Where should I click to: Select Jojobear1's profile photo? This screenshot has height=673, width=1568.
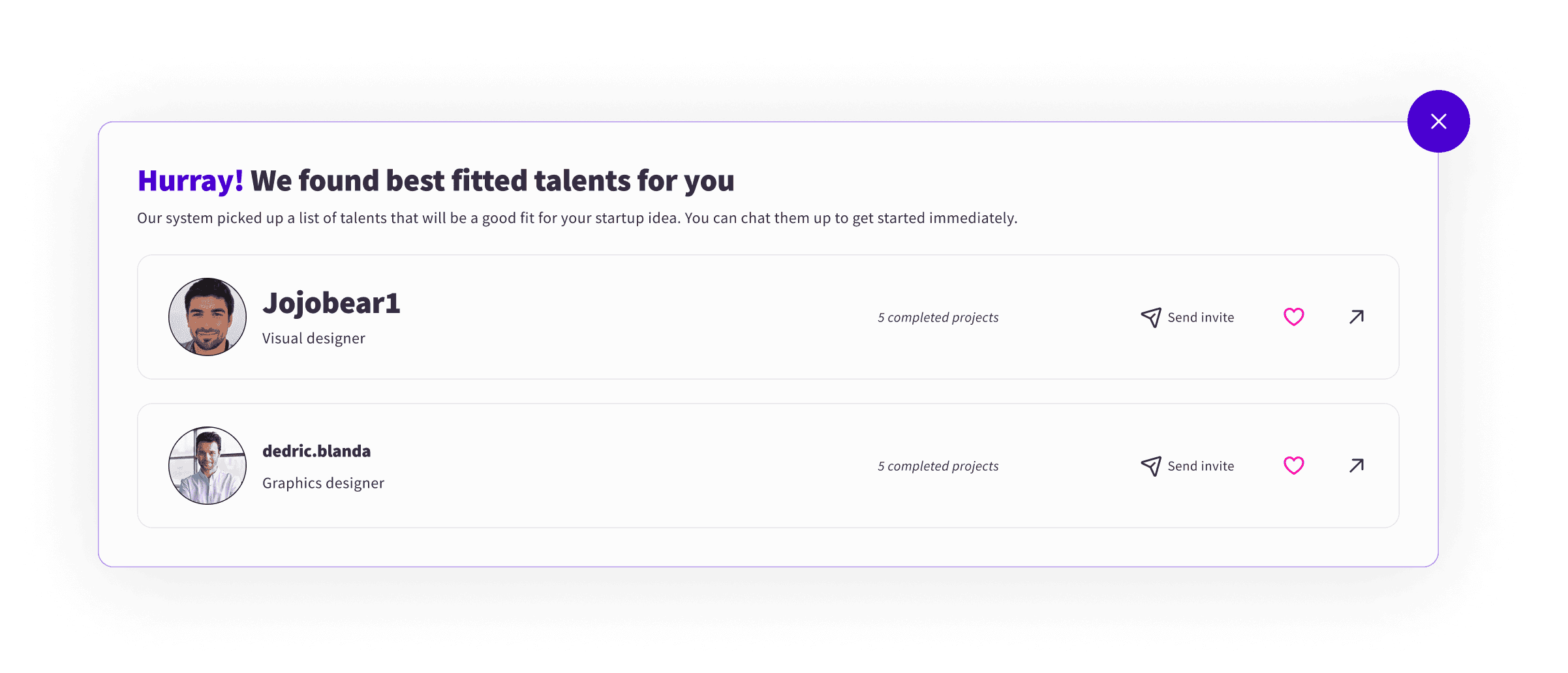208,317
